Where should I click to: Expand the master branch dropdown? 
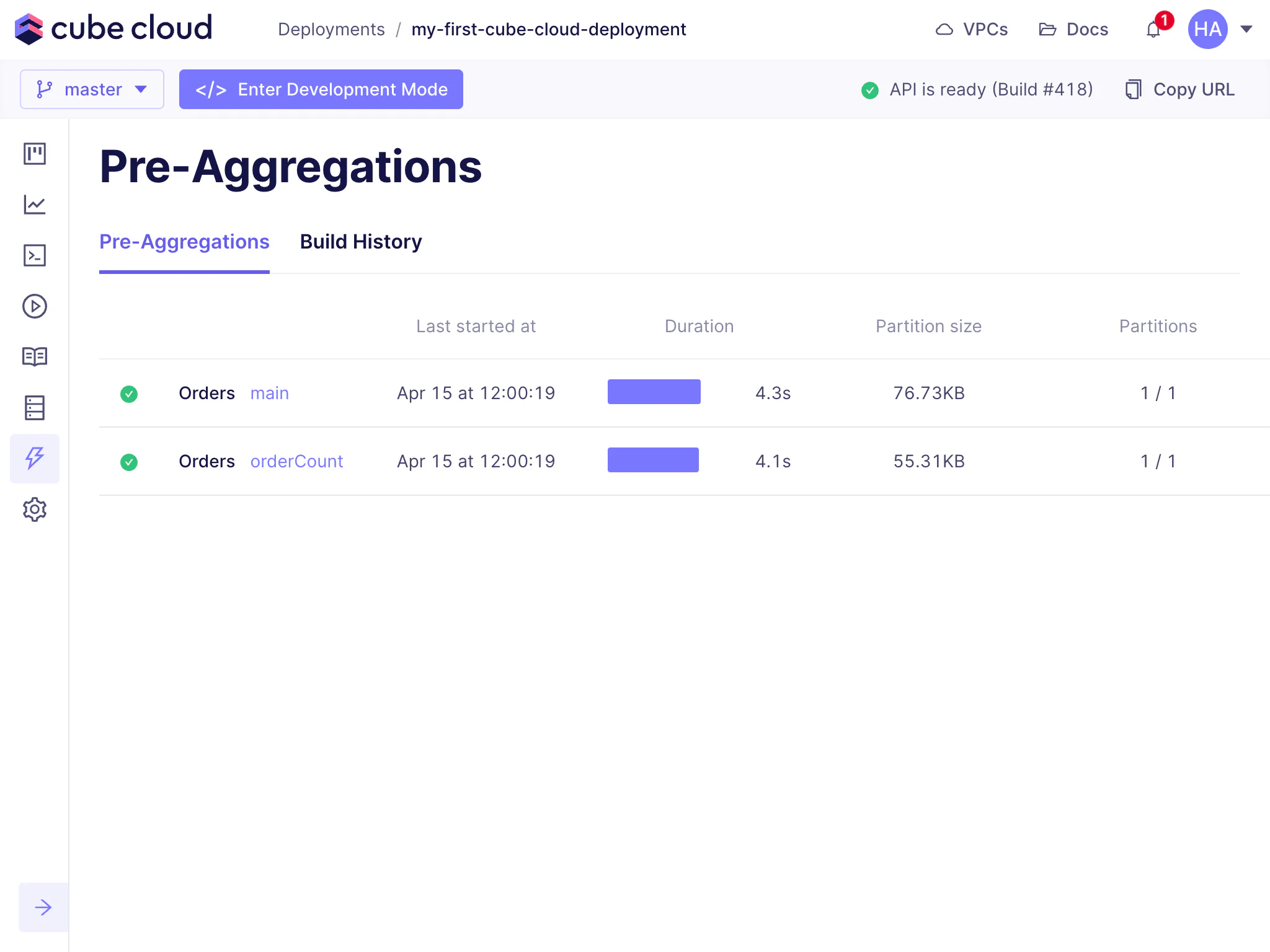pyautogui.click(x=92, y=89)
